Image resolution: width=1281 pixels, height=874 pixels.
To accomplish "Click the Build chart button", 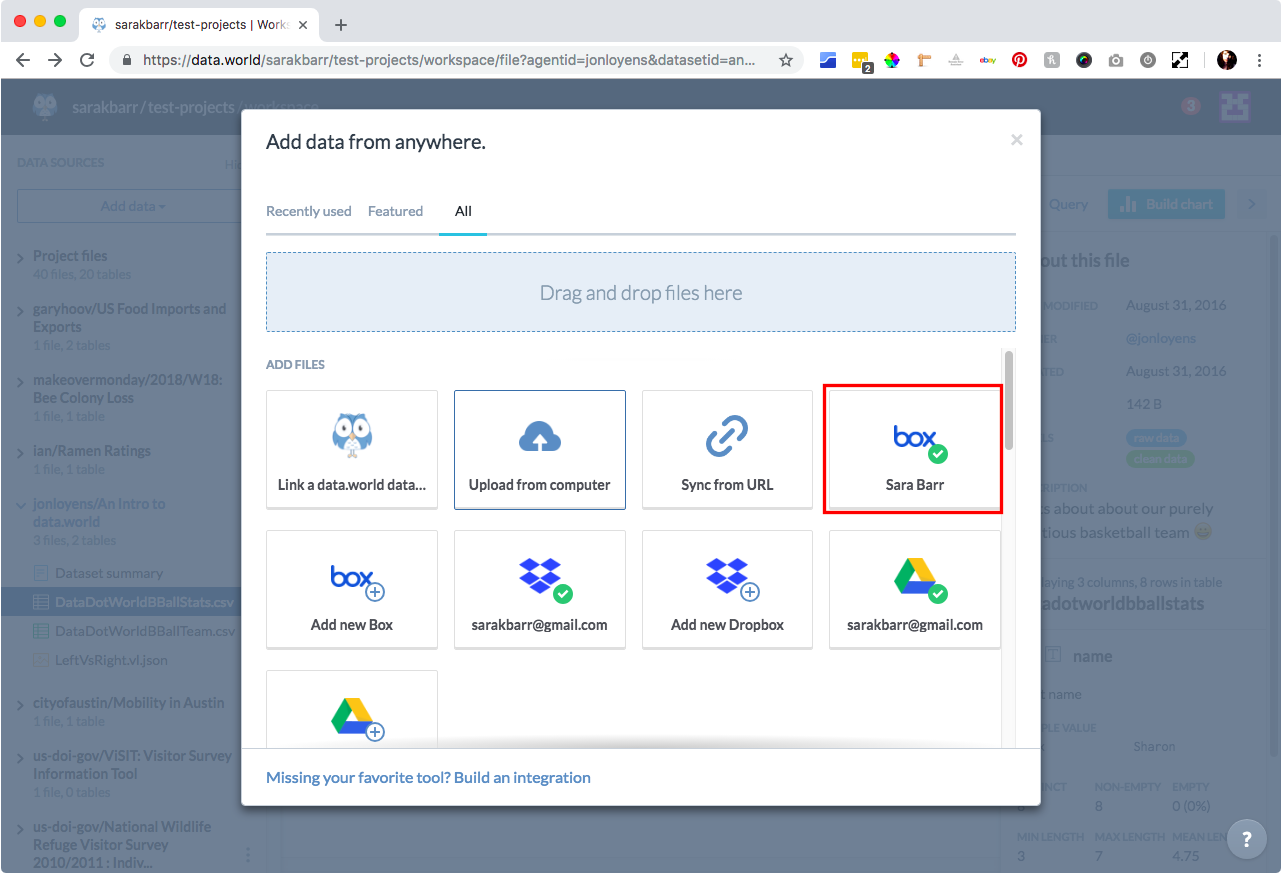I will pyautogui.click(x=1167, y=204).
